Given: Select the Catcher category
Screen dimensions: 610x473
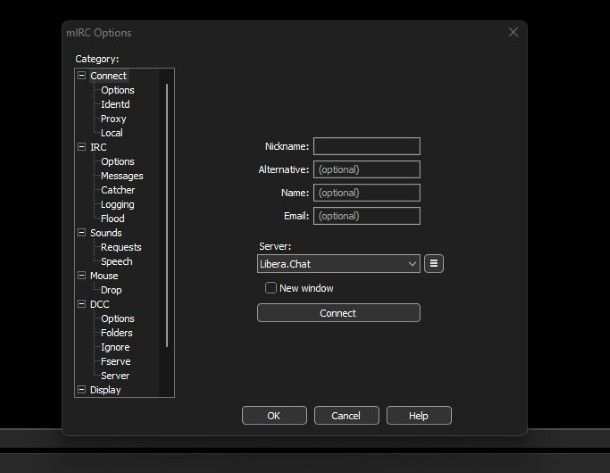Looking at the screenshot, I should point(118,190).
